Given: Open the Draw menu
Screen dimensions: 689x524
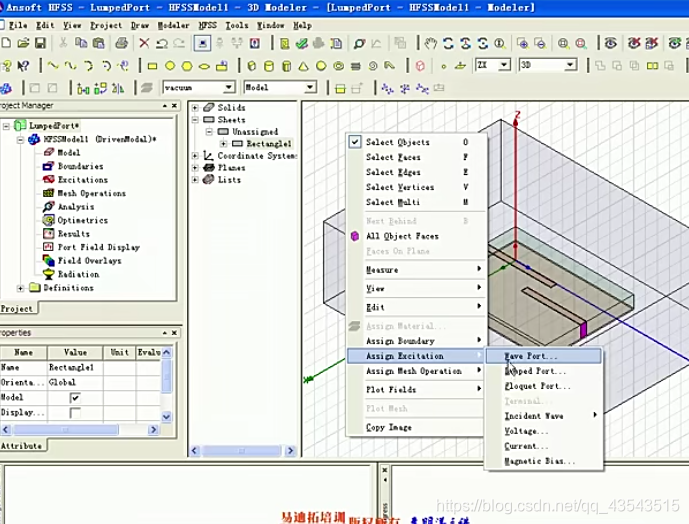Looking at the screenshot, I should 140,25.
